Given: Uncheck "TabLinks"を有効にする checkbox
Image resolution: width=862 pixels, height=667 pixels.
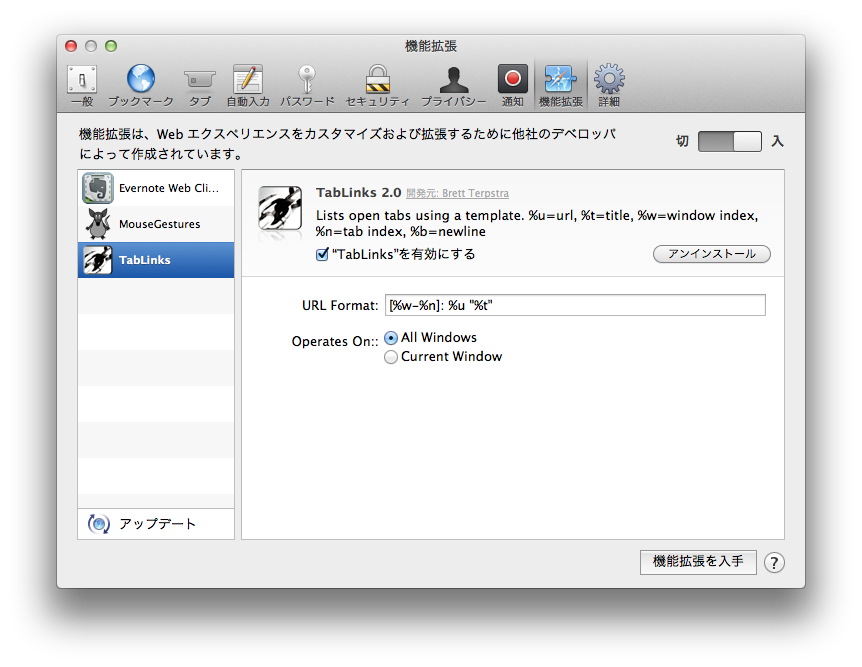Looking at the screenshot, I should point(323,254).
